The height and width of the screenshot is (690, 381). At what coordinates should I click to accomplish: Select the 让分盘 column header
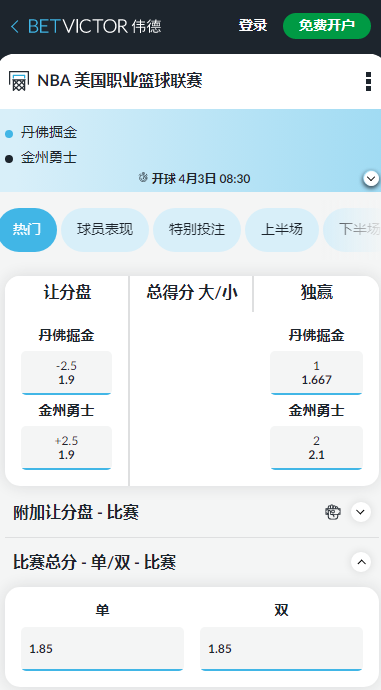tap(67, 292)
